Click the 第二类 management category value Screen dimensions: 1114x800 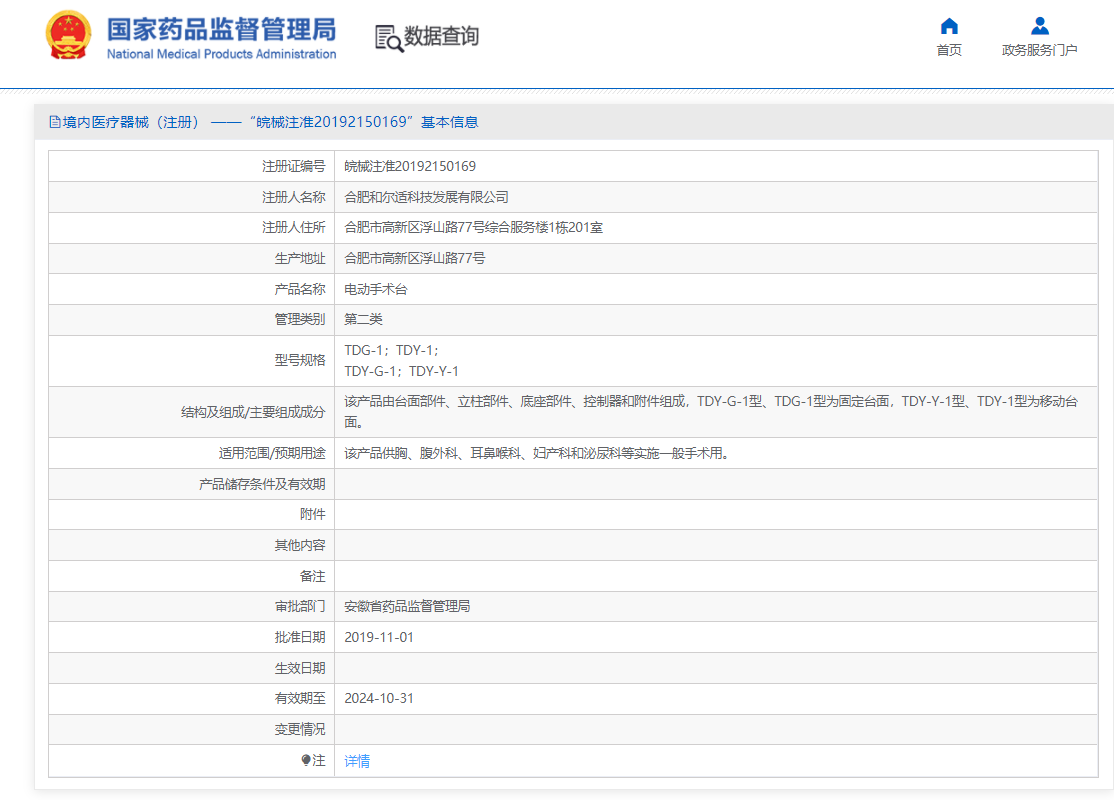coord(363,319)
